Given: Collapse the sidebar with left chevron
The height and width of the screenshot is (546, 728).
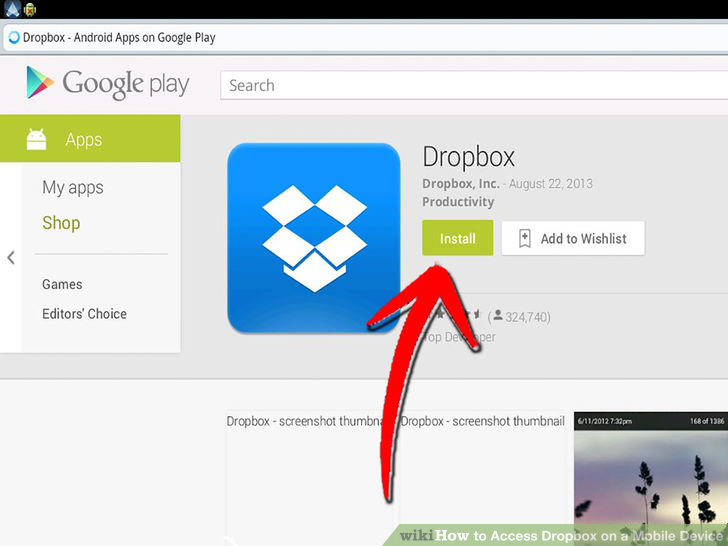Looking at the screenshot, I should point(11,258).
